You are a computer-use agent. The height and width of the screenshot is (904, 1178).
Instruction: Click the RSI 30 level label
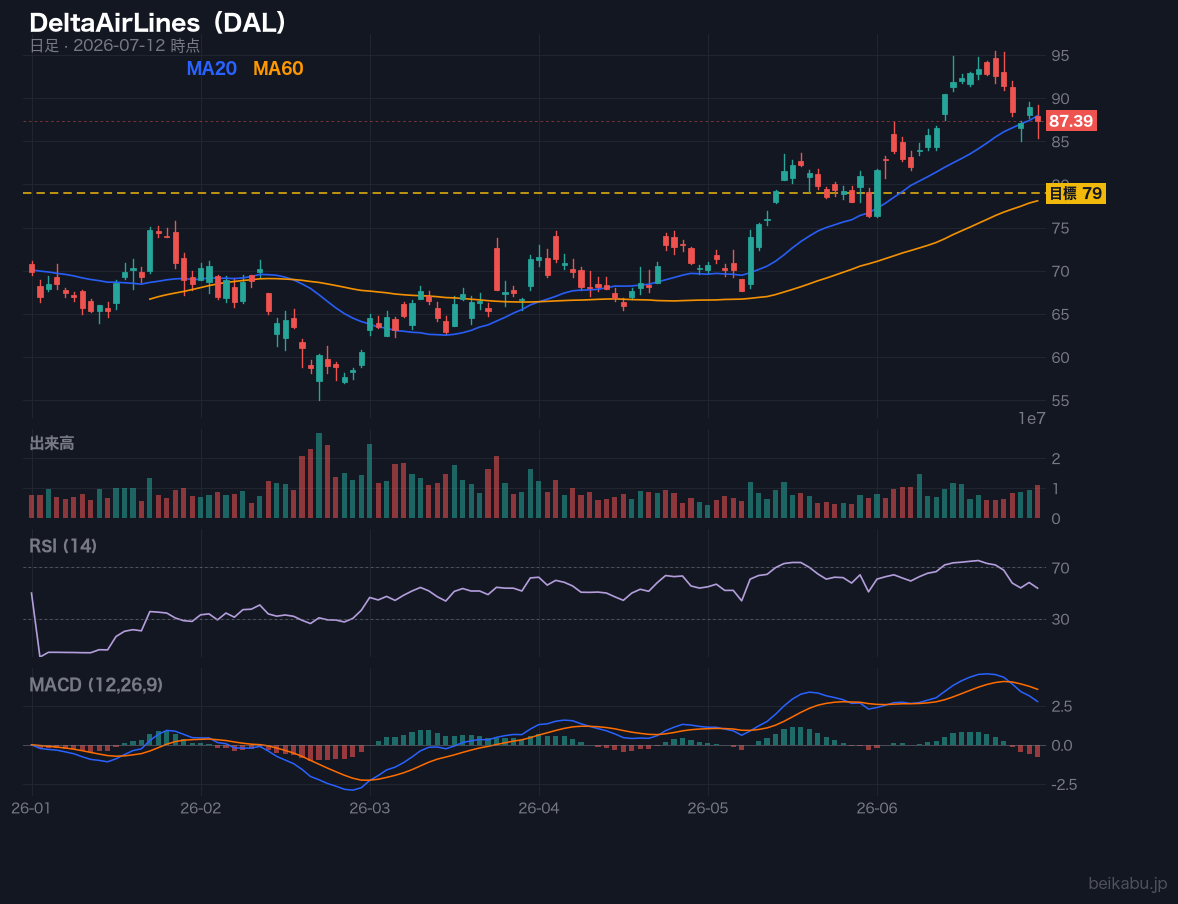[1060, 619]
